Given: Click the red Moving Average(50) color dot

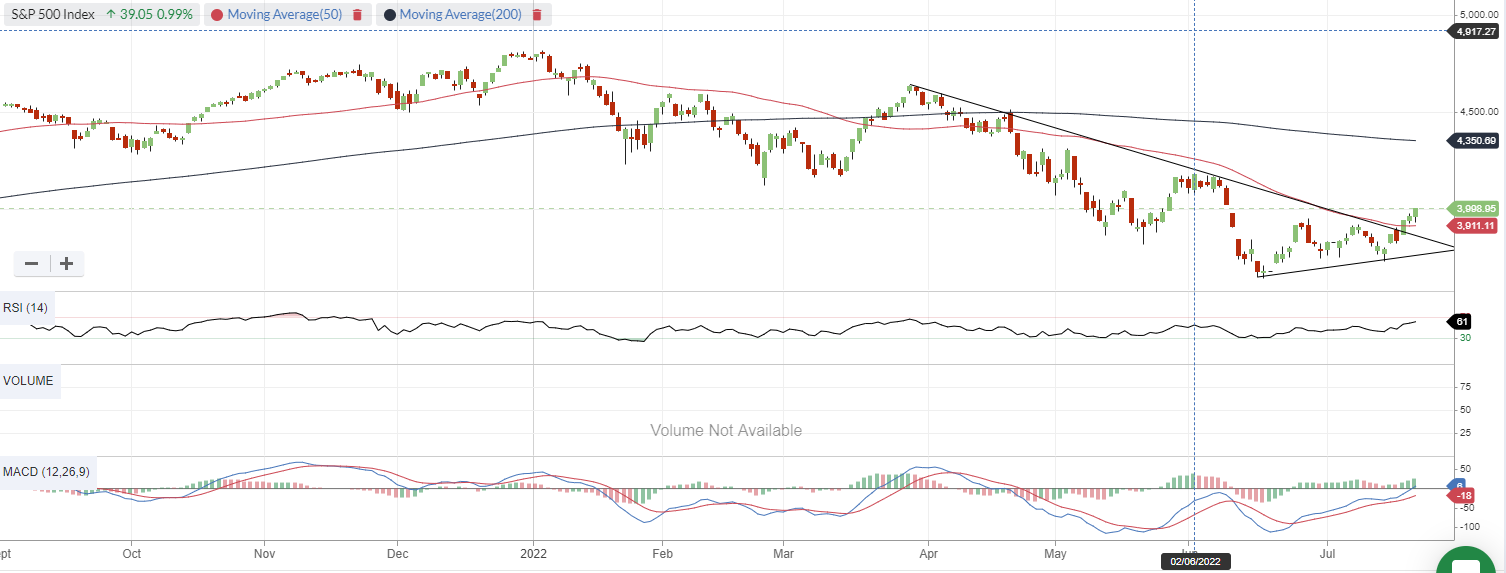Looking at the screenshot, I should tap(216, 15).
